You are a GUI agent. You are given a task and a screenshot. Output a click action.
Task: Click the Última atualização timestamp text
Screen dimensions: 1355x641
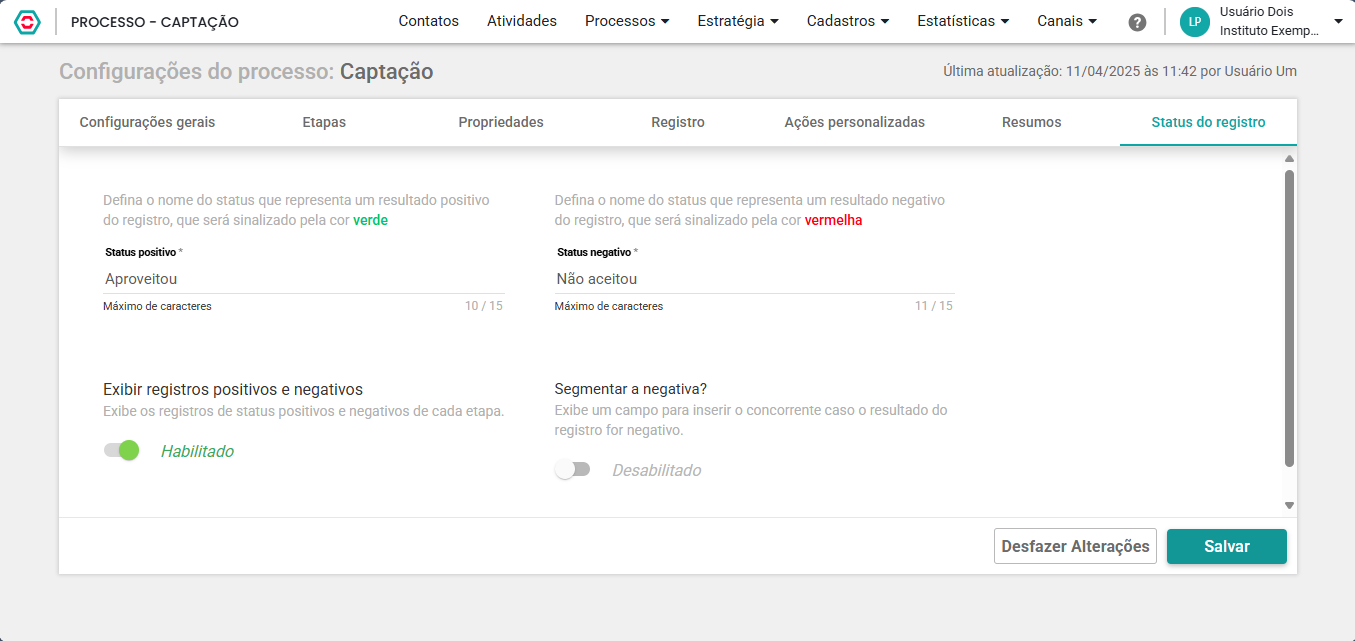pyautogui.click(x=1120, y=71)
